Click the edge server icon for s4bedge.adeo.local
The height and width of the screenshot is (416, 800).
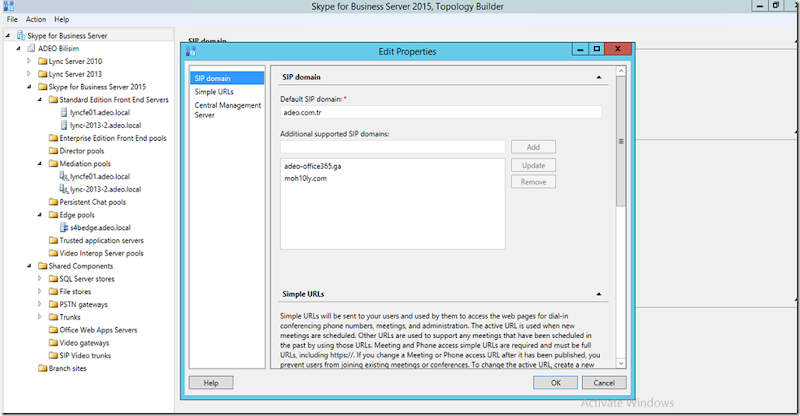tap(64, 228)
